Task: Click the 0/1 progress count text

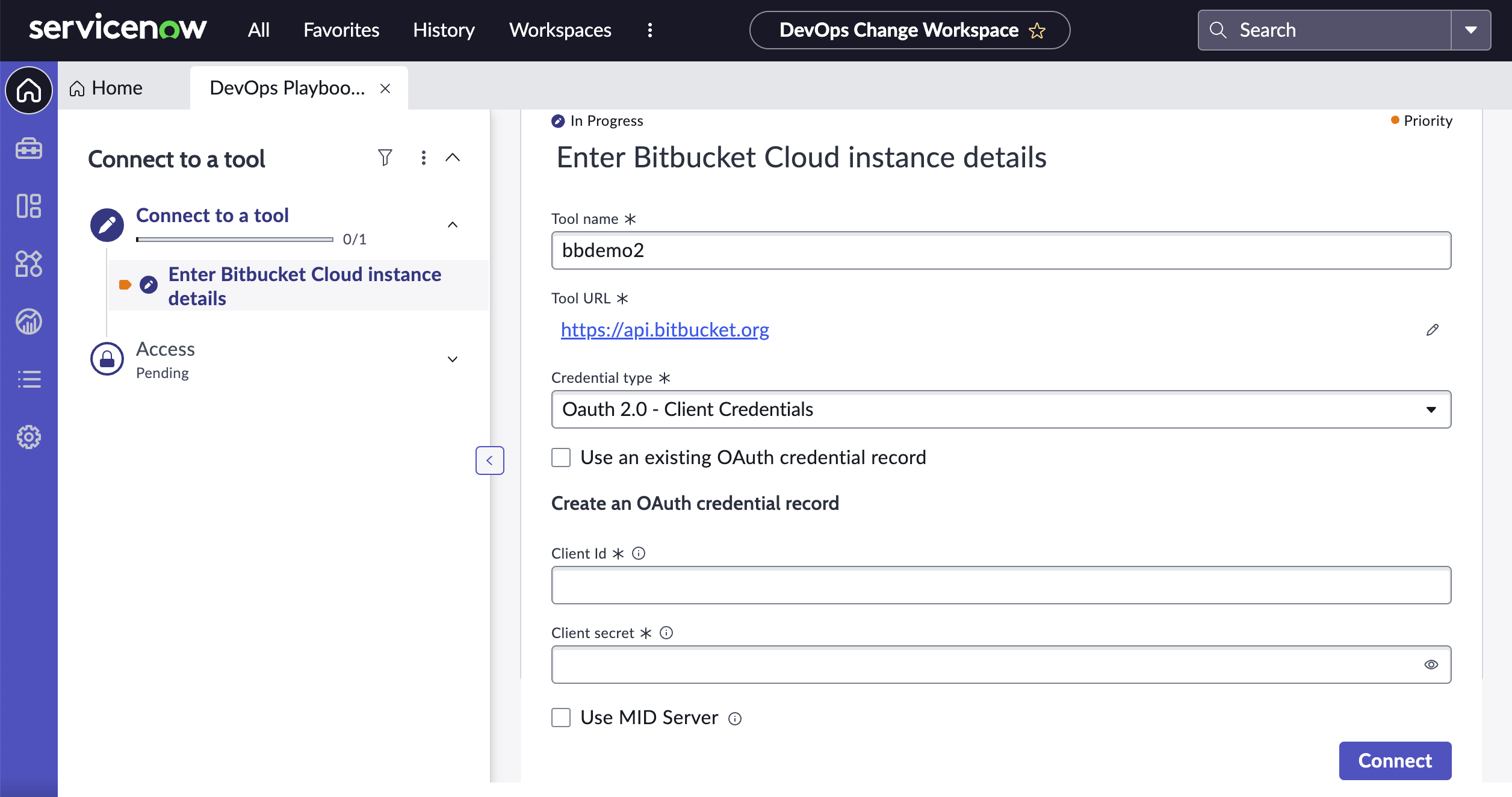Action: [x=355, y=240]
